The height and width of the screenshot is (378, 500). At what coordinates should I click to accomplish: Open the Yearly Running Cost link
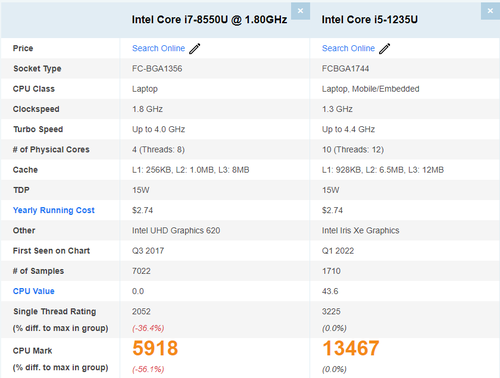(54, 210)
